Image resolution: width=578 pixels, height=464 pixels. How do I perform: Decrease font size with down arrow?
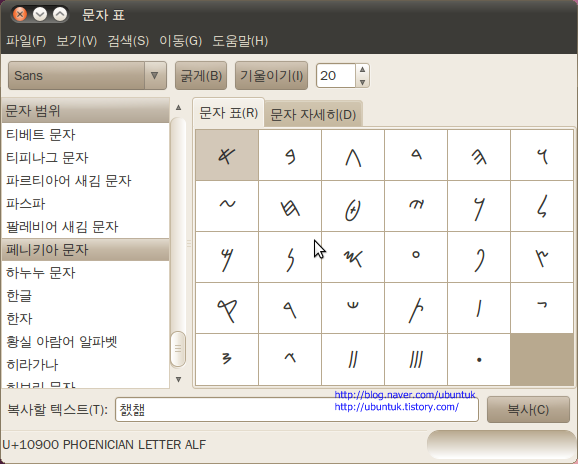point(362,82)
